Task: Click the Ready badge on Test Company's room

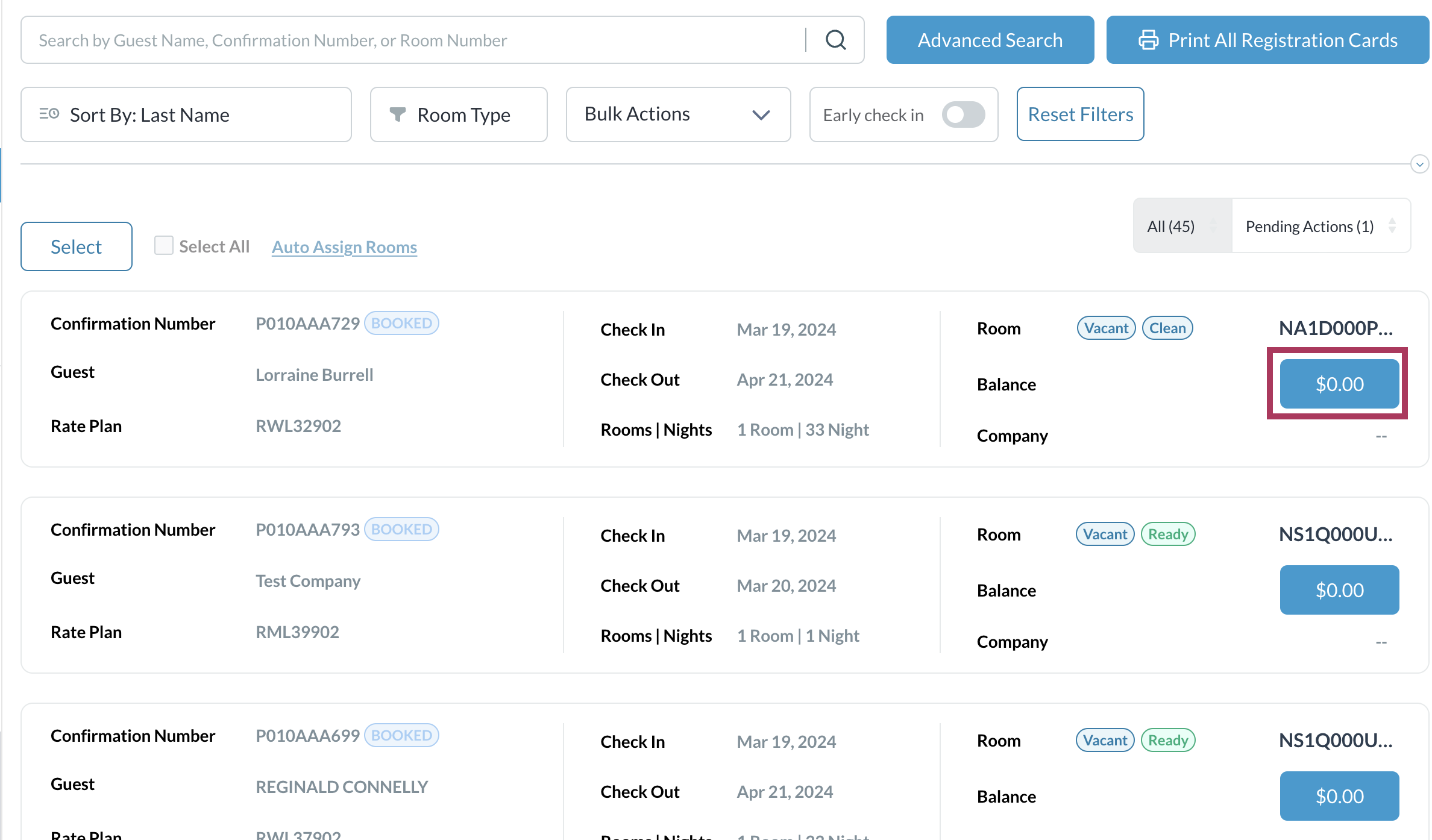Action: pos(1167,534)
